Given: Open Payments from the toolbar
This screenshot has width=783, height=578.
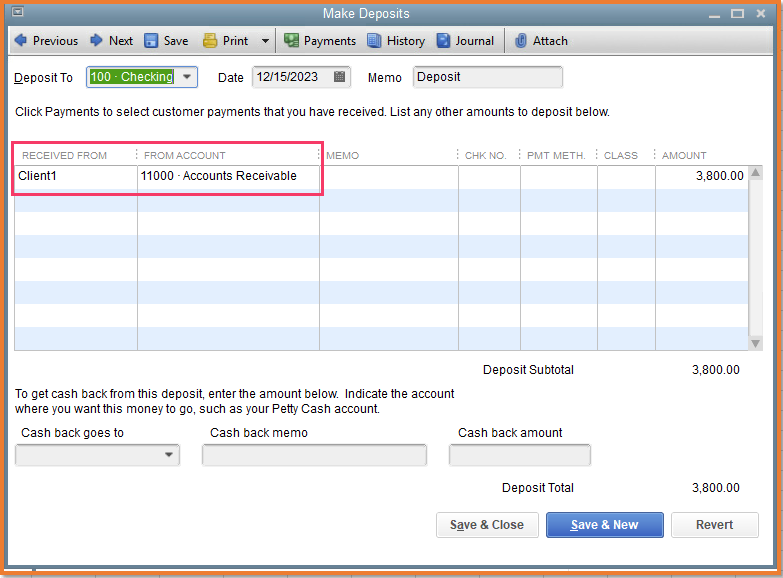Looking at the screenshot, I should point(320,40).
